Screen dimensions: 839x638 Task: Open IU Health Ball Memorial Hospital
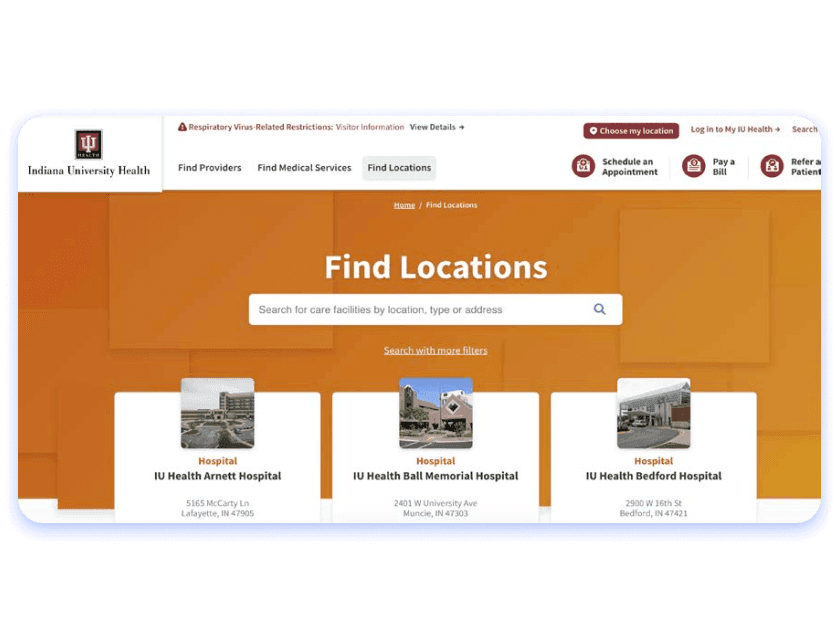coord(436,476)
